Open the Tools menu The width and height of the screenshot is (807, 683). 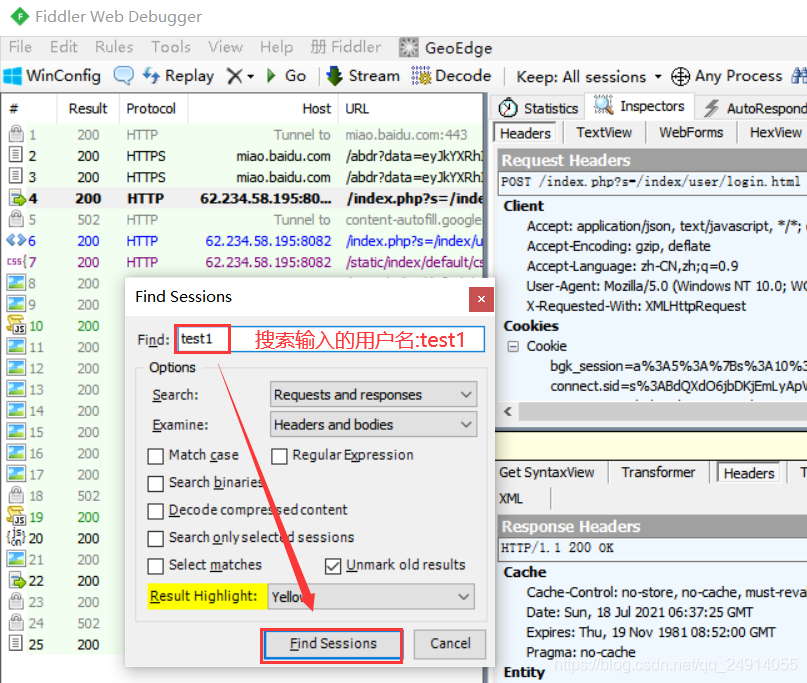pos(171,47)
